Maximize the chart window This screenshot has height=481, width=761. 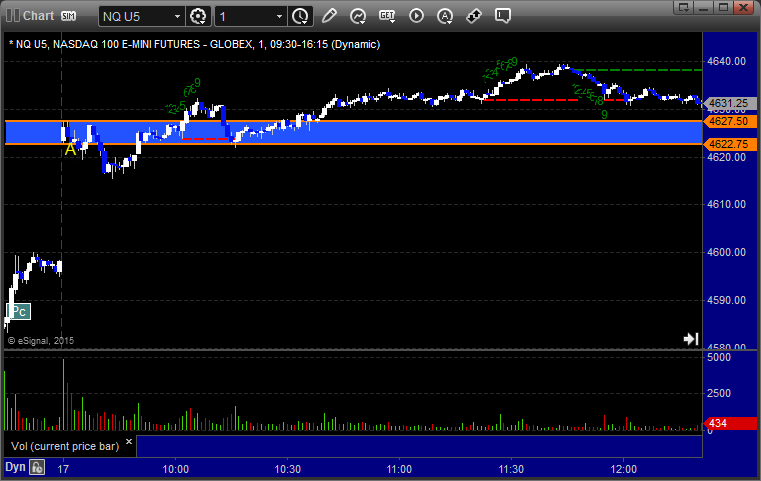tap(723, 7)
